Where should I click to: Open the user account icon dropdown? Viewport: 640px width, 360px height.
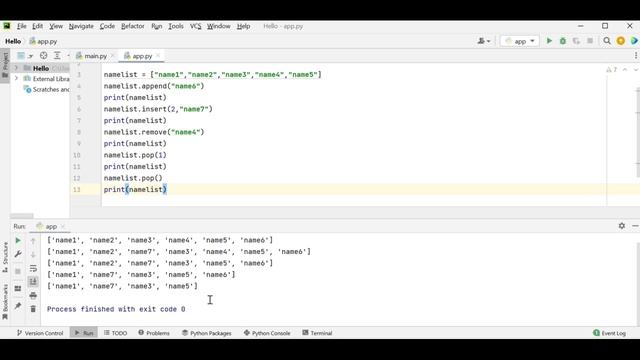pos(484,41)
